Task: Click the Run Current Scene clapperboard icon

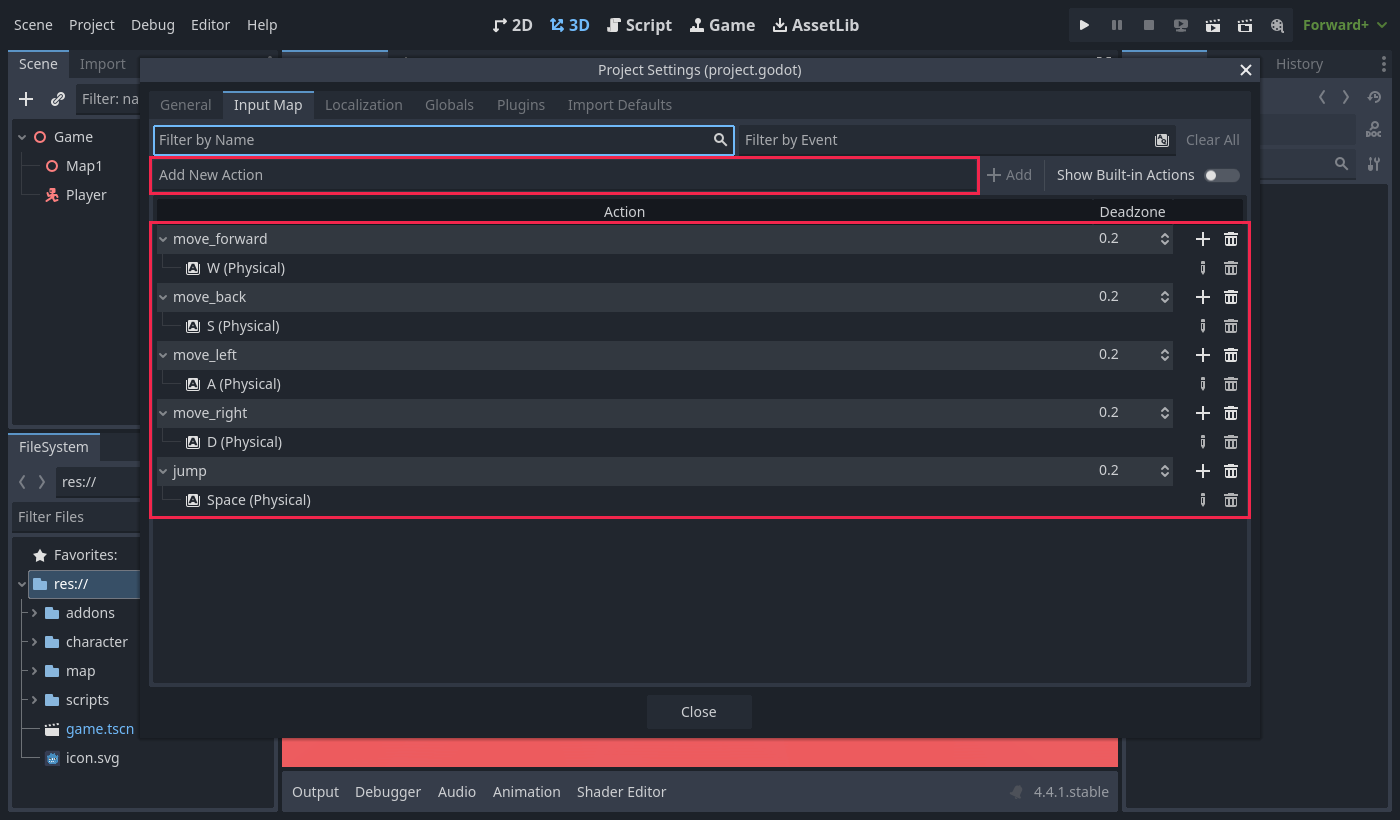Action: [1213, 25]
